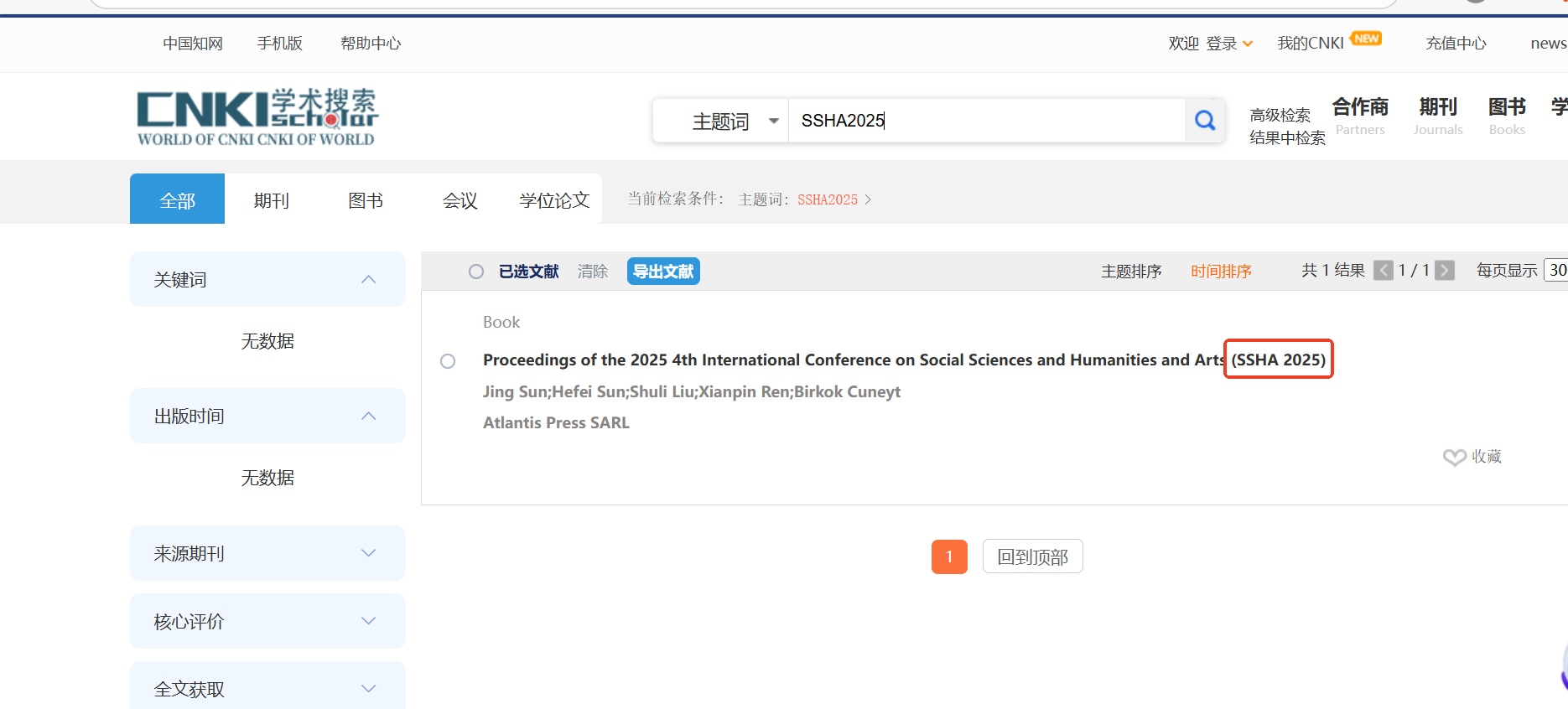Screen dimensions: 1568x709
Task: Go to next results page arrow
Action: pos(1444,271)
